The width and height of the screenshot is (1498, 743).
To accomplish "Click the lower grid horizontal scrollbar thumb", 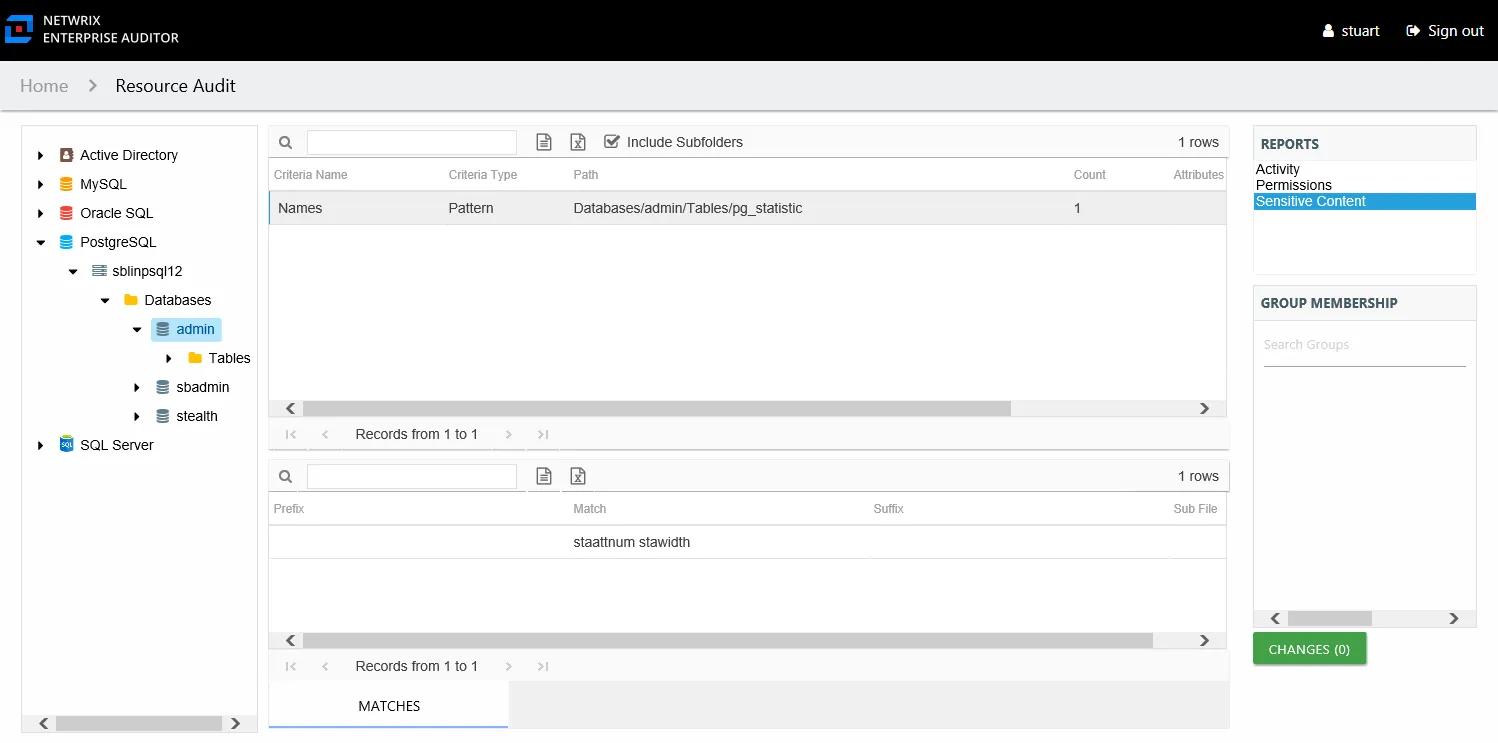I will 728,640.
